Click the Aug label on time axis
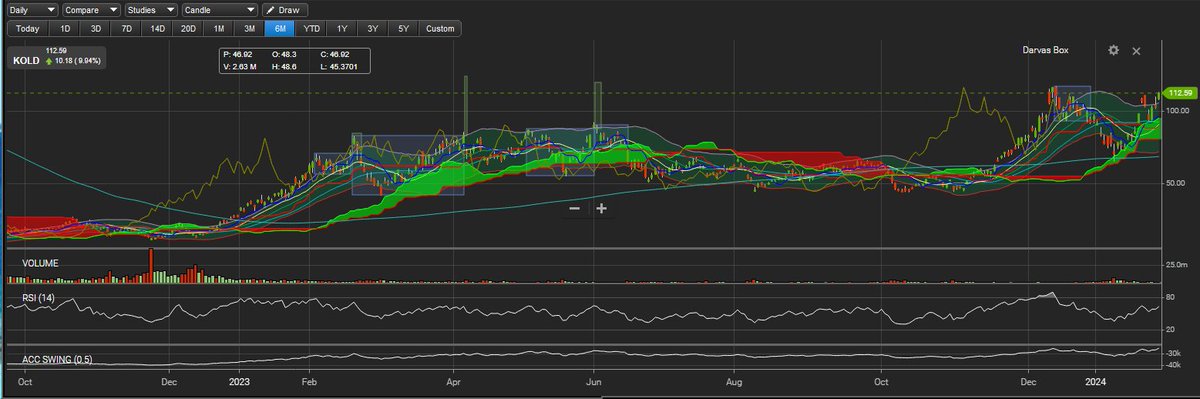Screen dimensions: 1200x399 [735, 381]
